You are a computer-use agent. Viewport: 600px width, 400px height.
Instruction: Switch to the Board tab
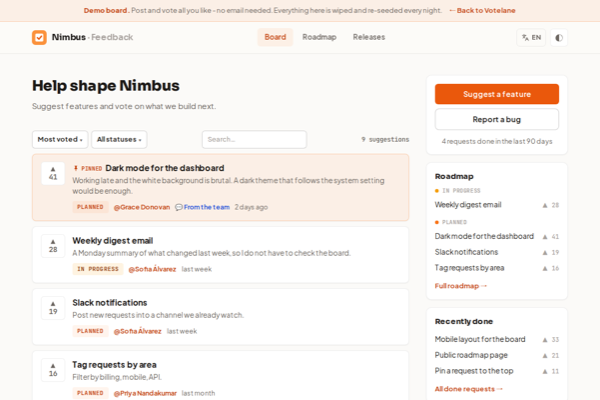(x=275, y=37)
